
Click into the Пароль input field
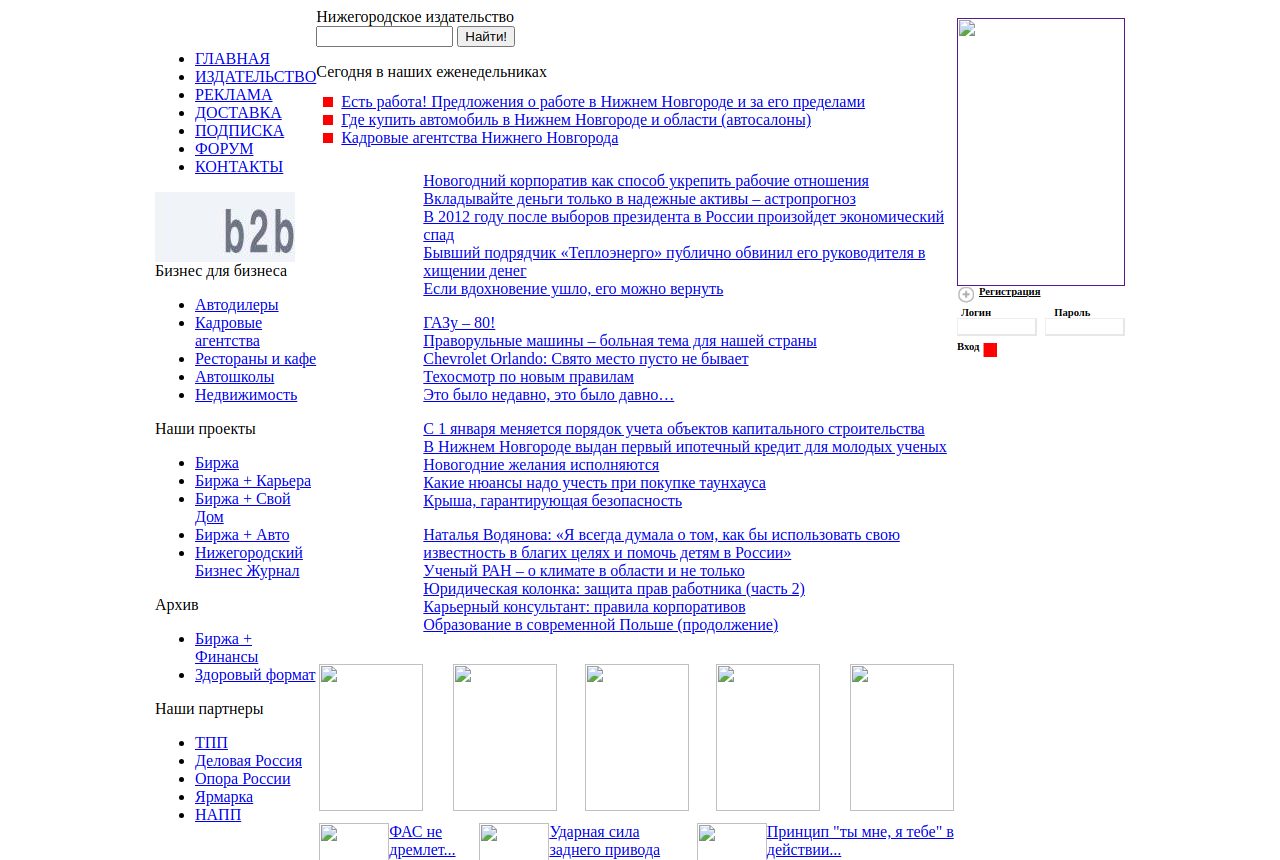click(1085, 327)
